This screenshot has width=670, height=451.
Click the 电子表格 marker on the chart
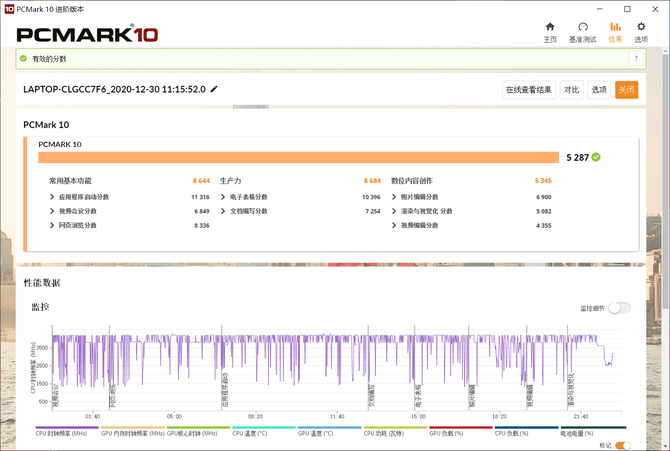[x=418, y=395]
